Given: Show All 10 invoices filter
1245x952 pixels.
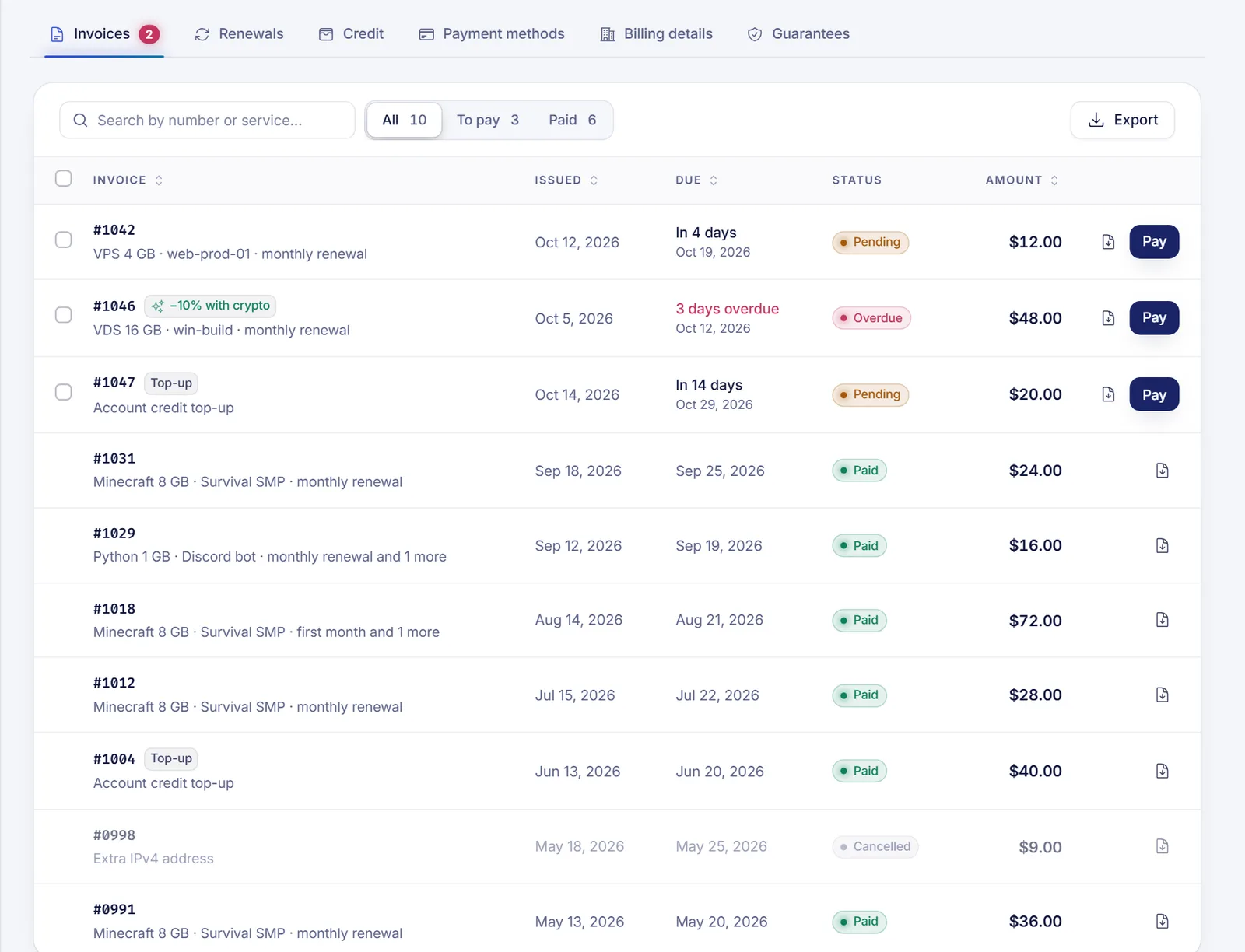Looking at the screenshot, I should tap(405, 121).
